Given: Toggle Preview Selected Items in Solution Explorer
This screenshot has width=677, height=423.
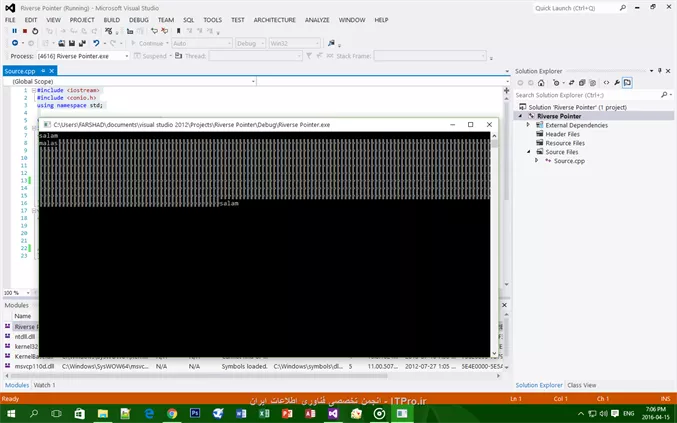Looking at the screenshot, I should pos(627,83).
